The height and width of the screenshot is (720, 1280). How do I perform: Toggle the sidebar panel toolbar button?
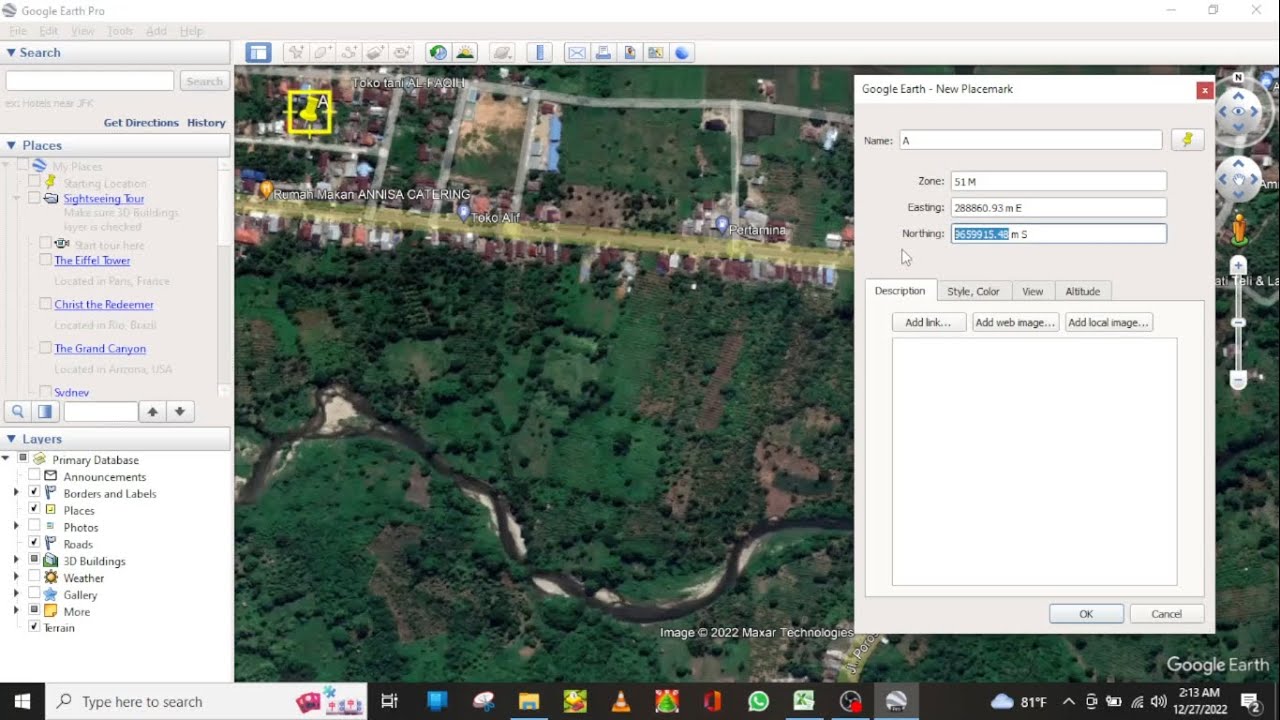coord(258,53)
